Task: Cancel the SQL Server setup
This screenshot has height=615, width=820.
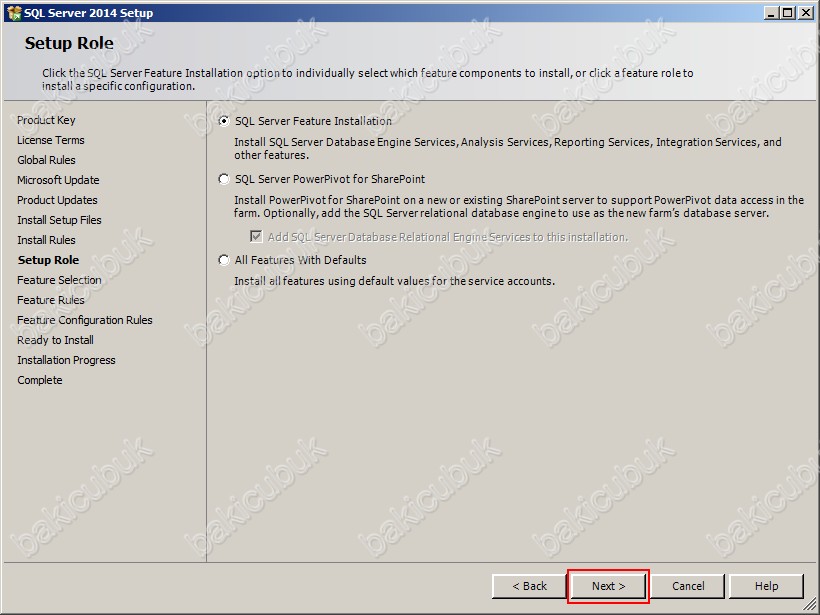Action: click(x=688, y=586)
